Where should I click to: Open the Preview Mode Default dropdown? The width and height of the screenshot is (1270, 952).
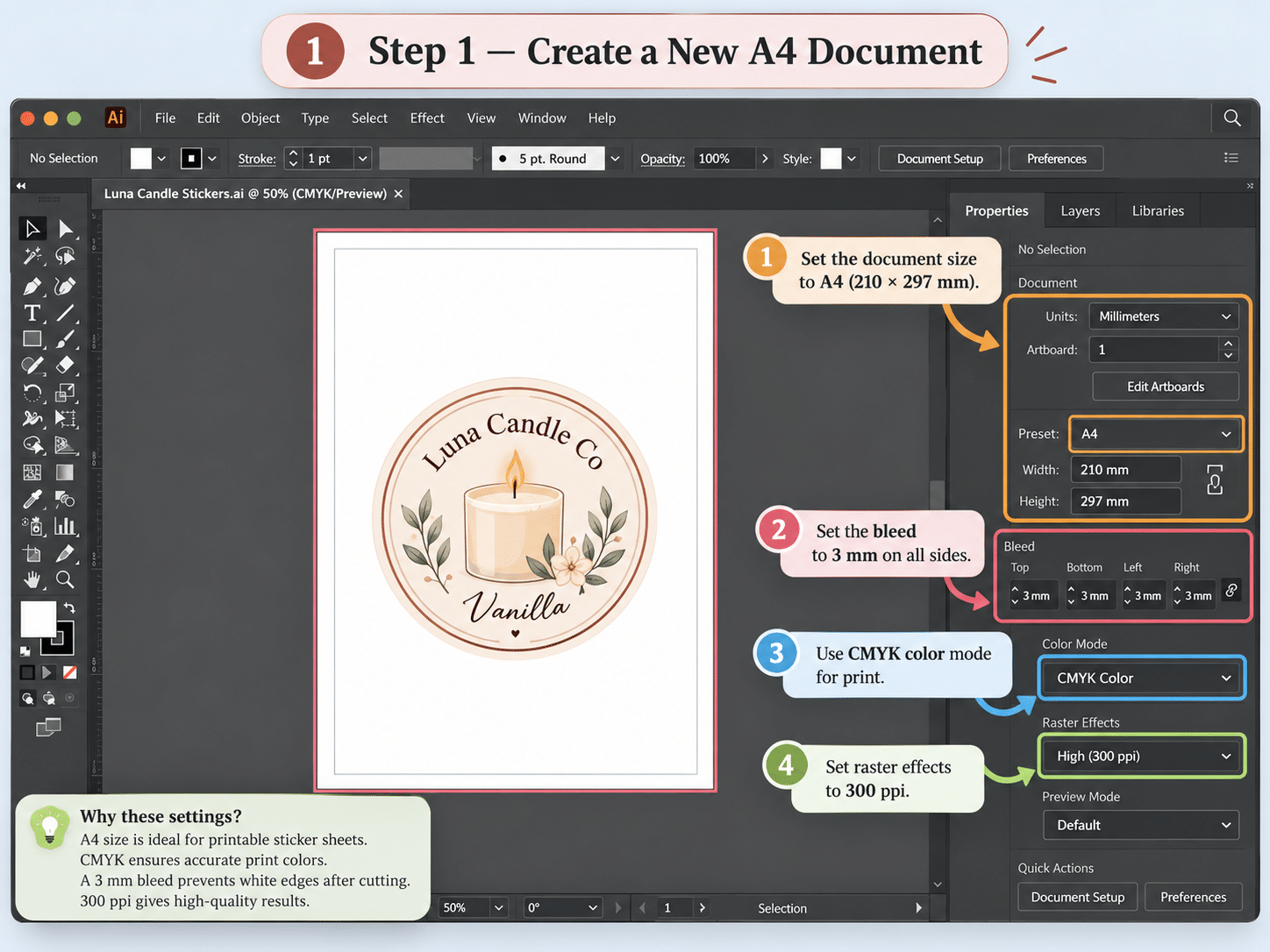tap(1141, 825)
